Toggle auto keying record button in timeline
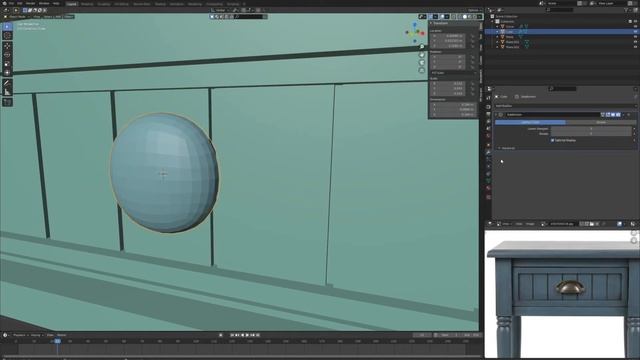Viewport: 640px width, 360px height. click(220, 335)
